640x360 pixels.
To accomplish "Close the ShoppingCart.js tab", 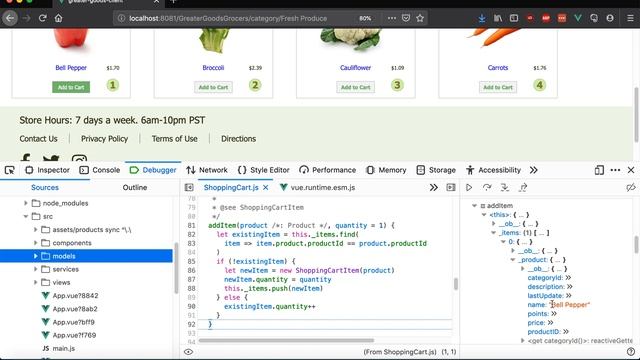I will tap(266, 187).
